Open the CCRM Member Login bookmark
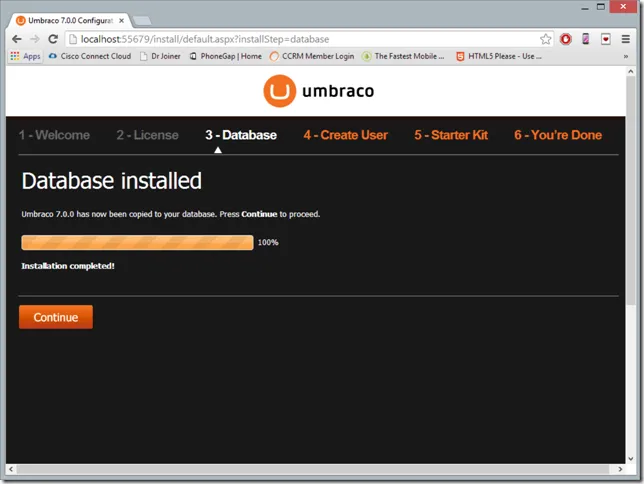Image resolution: width=644 pixels, height=484 pixels. click(x=312, y=56)
